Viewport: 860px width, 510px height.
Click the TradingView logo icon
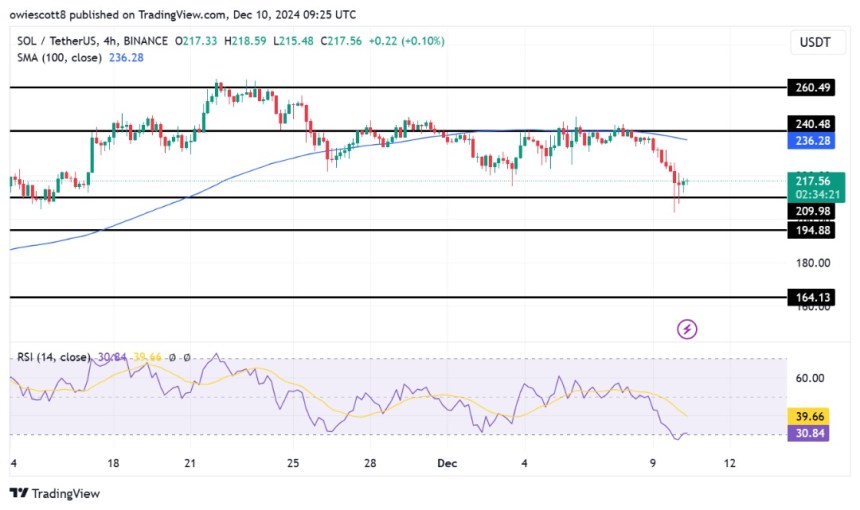click(19, 493)
